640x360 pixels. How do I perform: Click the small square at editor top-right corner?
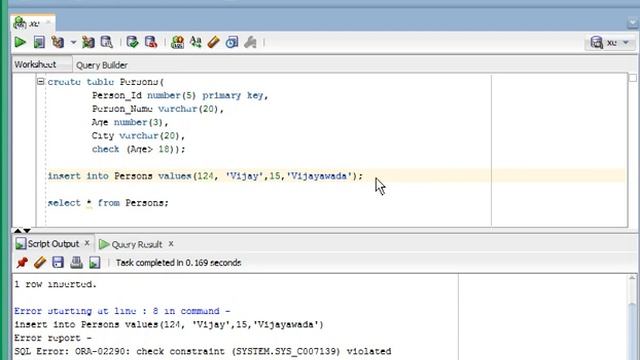633,78
